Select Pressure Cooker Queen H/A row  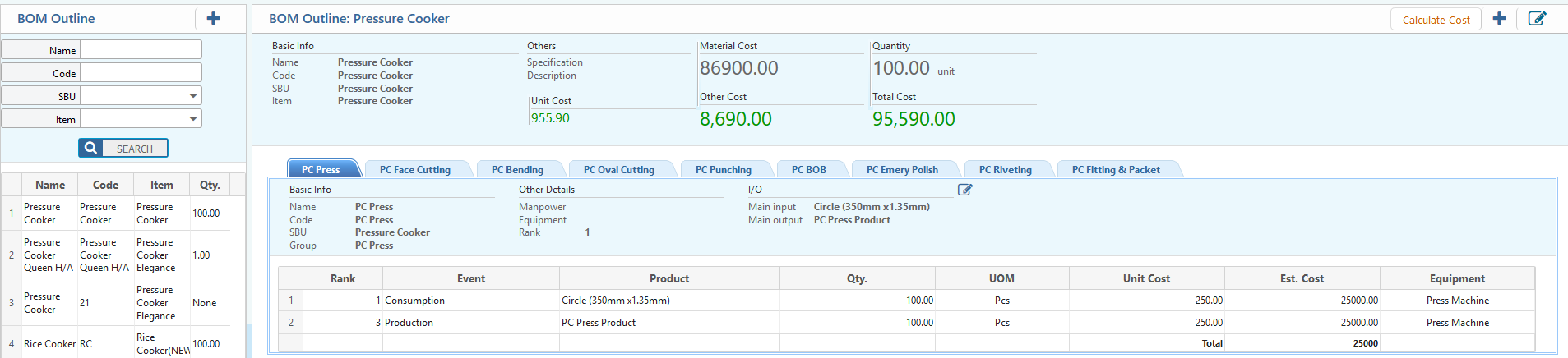pos(49,255)
